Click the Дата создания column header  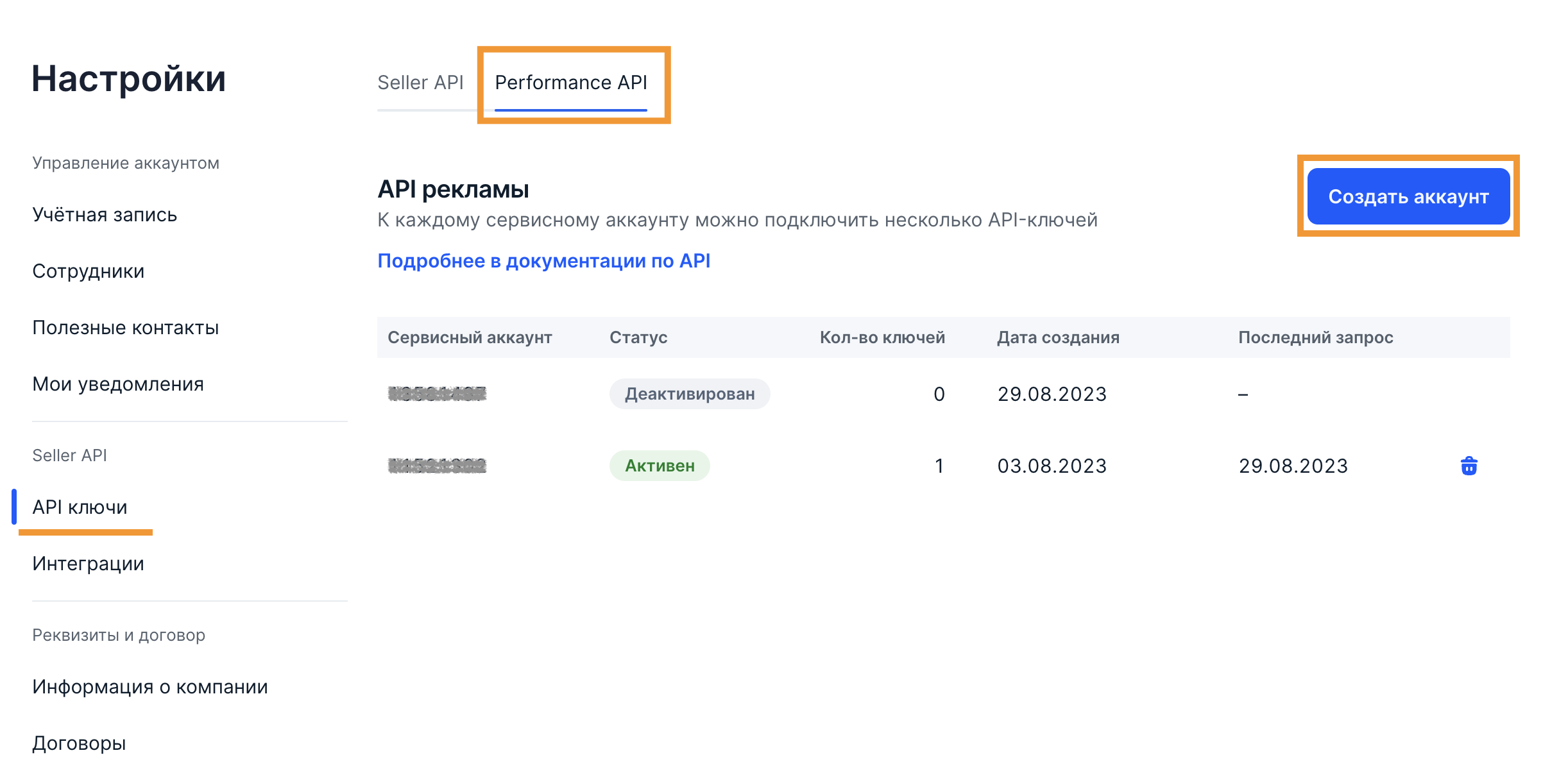[1058, 337]
